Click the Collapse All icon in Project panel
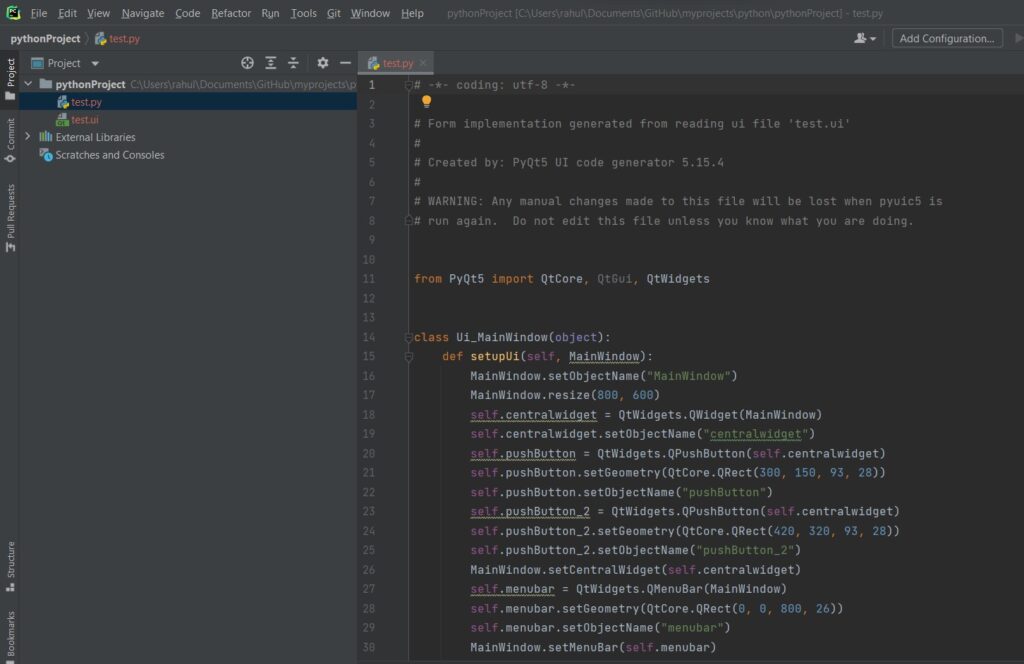 (x=293, y=63)
